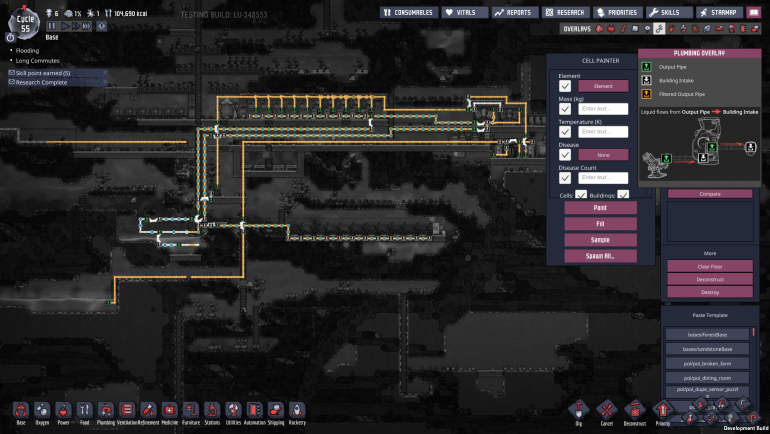770x434 pixels.
Task: Toggle the Power overlay icon
Action: (x=611, y=29)
